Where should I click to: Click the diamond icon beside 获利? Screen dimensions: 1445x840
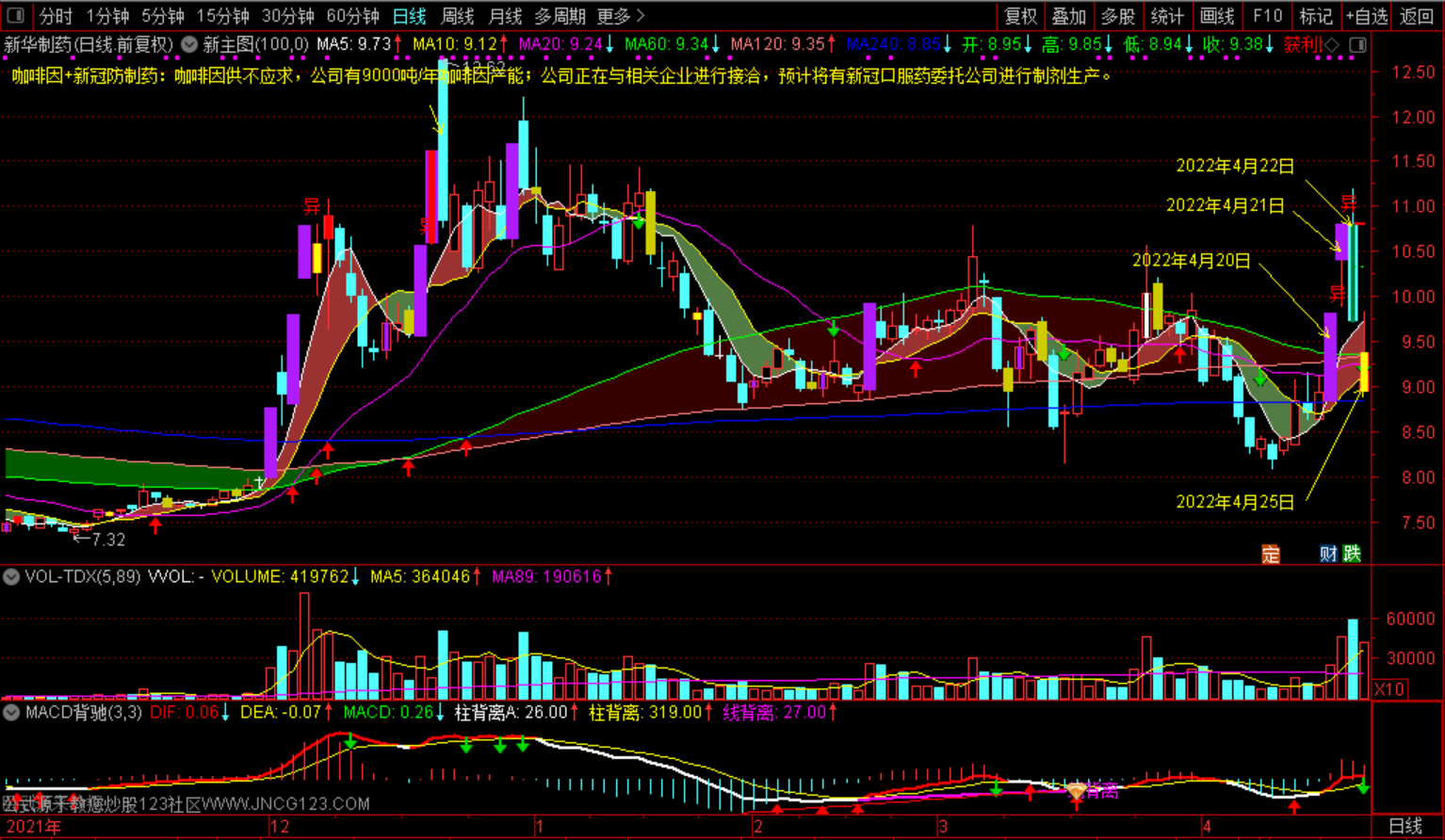coord(1332,45)
